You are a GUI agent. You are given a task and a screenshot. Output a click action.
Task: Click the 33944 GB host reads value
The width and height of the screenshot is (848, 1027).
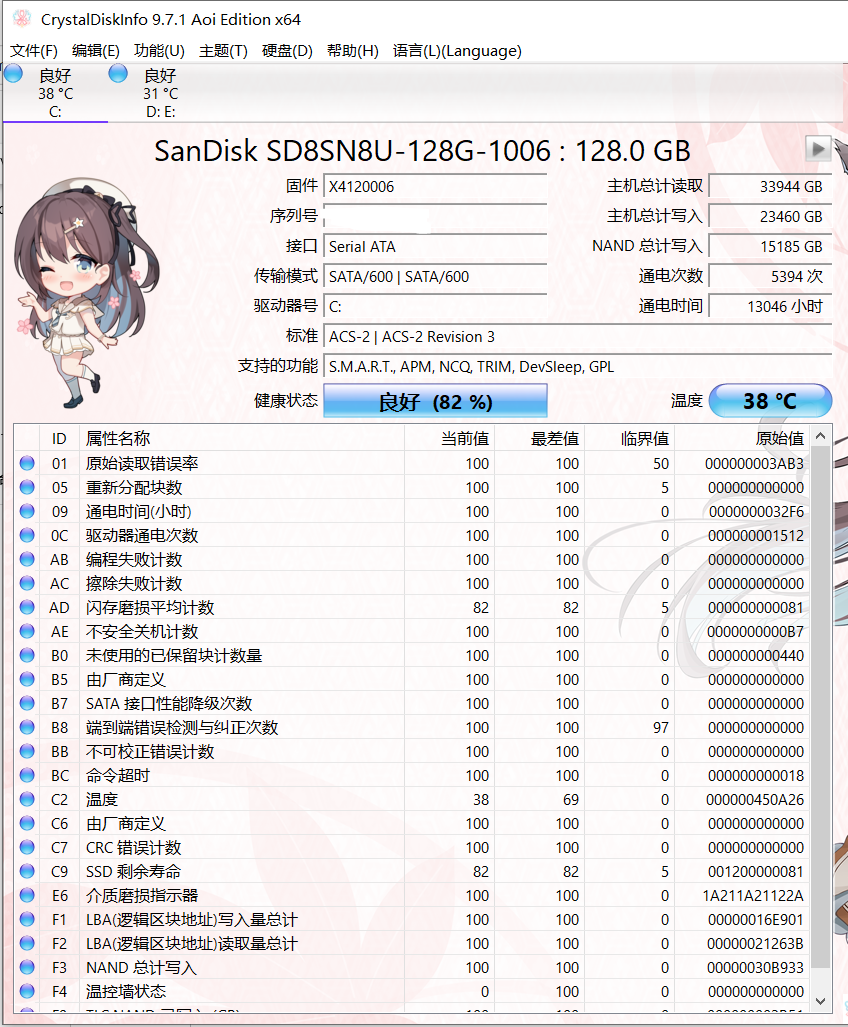770,187
